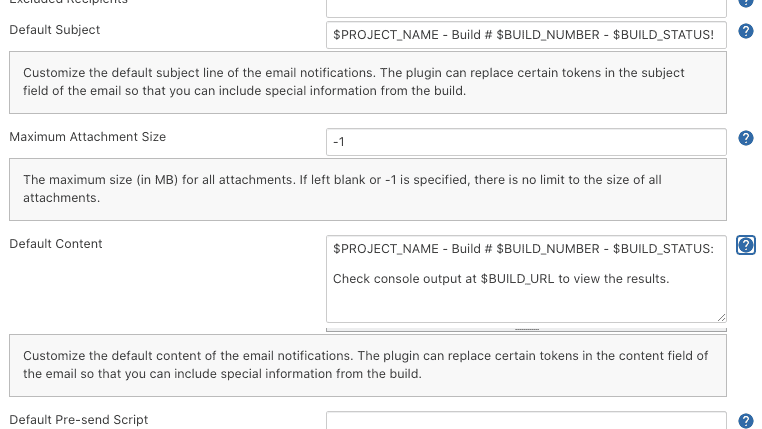Screen dimensions: 762x429
Task: Focus the Default Subject text field
Action: tap(525, 34)
